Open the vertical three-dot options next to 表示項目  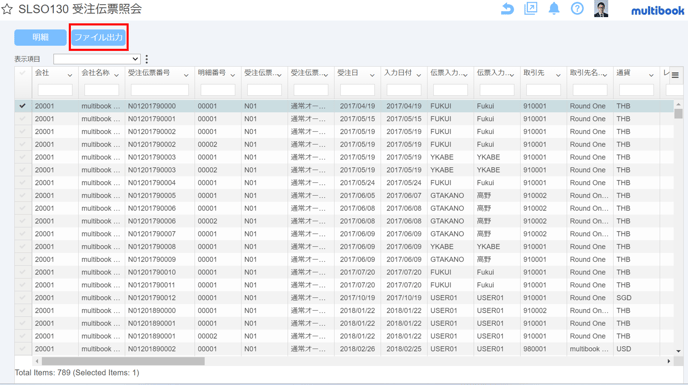pos(147,59)
